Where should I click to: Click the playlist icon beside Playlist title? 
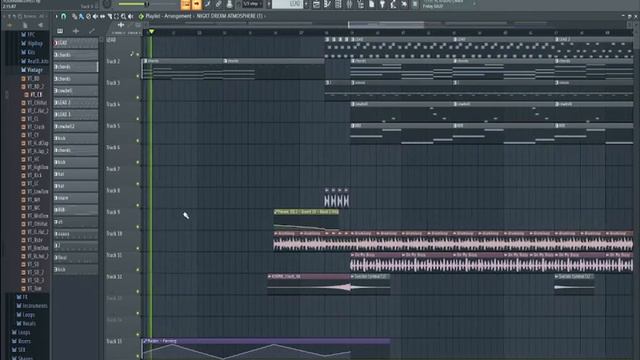point(141,16)
